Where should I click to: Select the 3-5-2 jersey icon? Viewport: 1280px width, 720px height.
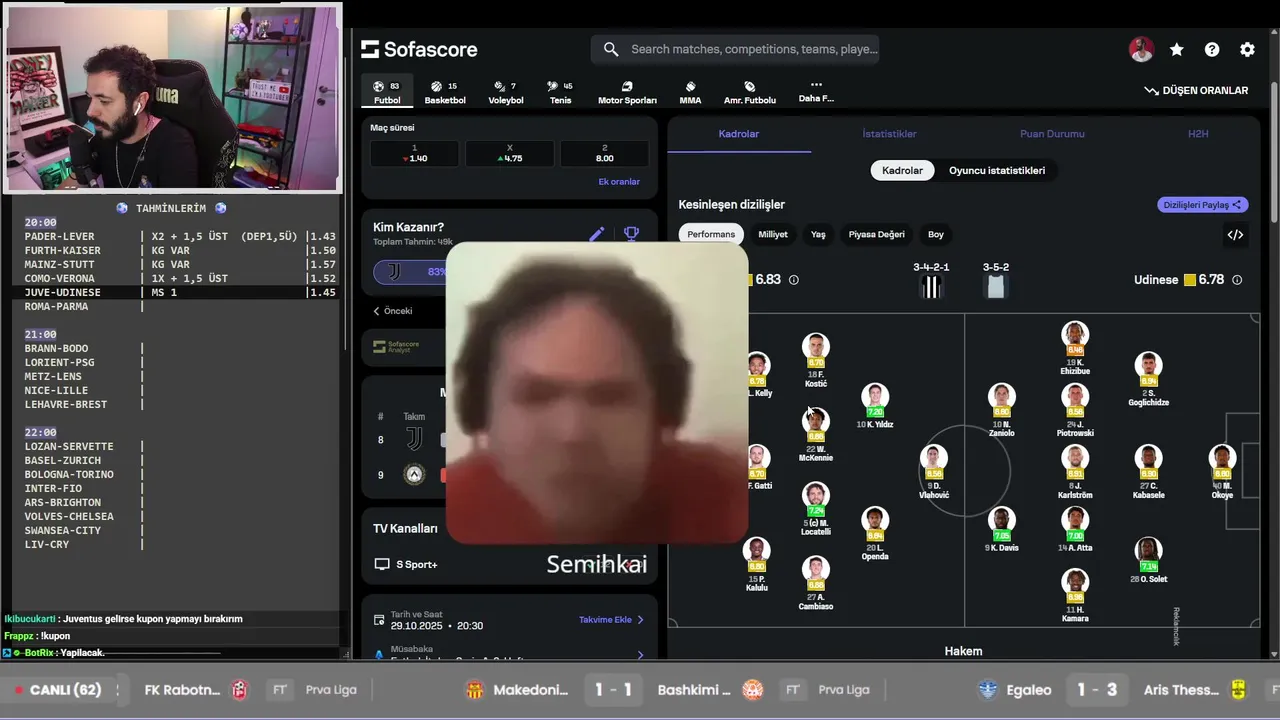[996, 287]
